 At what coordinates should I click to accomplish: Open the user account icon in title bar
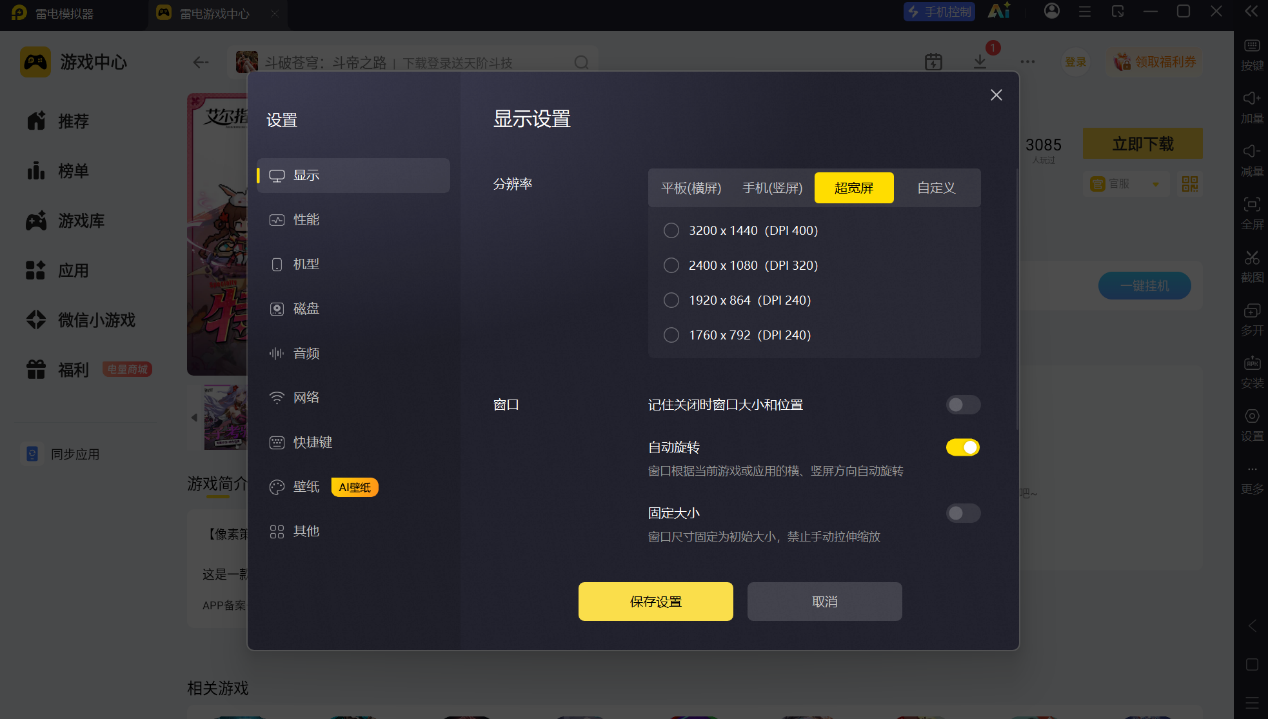click(x=1052, y=11)
